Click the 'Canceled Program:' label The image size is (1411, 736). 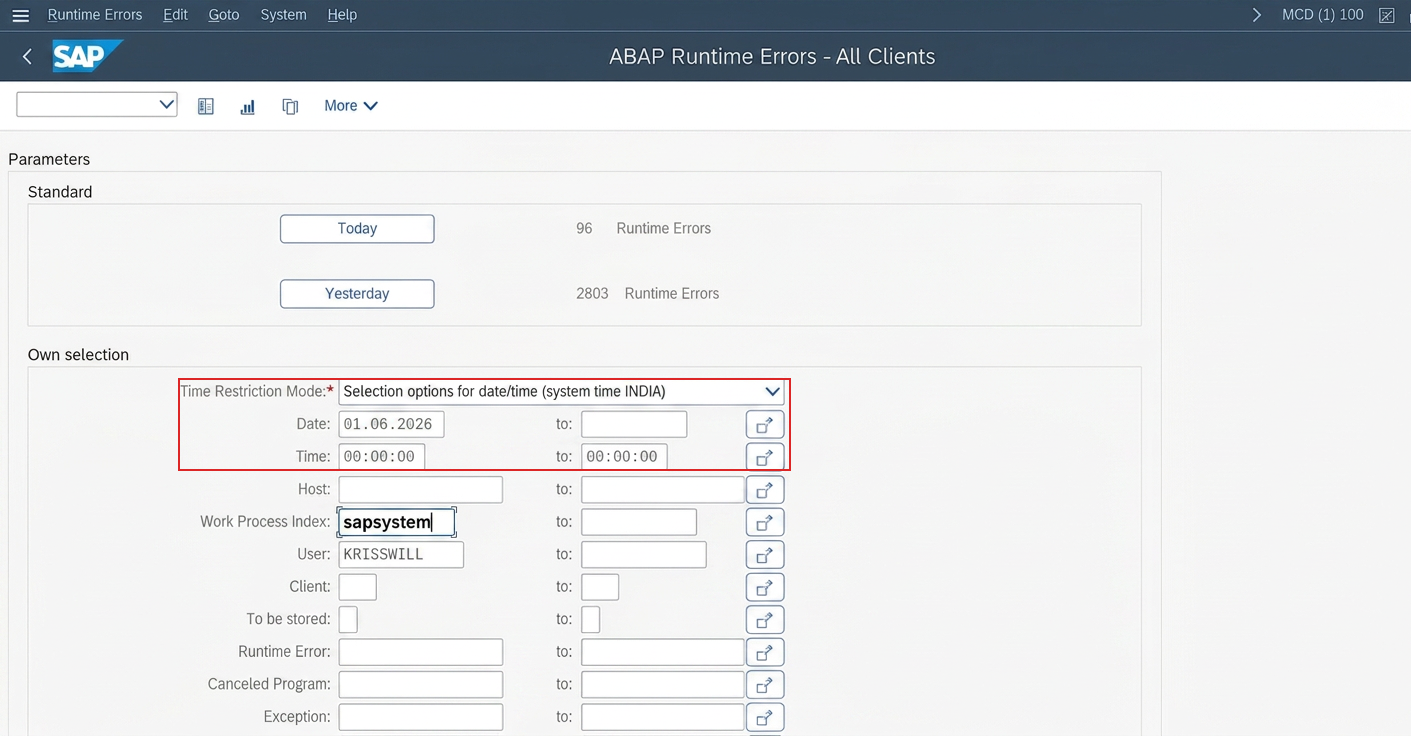pos(269,685)
